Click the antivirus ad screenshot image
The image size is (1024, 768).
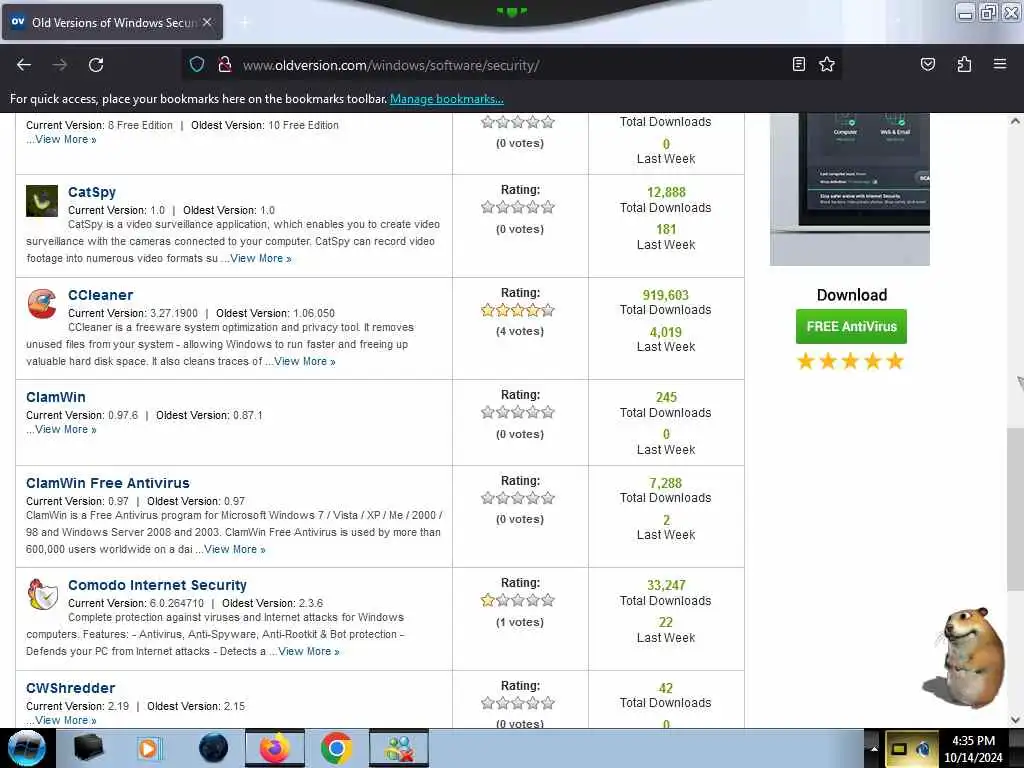pyautogui.click(x=850, y=189)
